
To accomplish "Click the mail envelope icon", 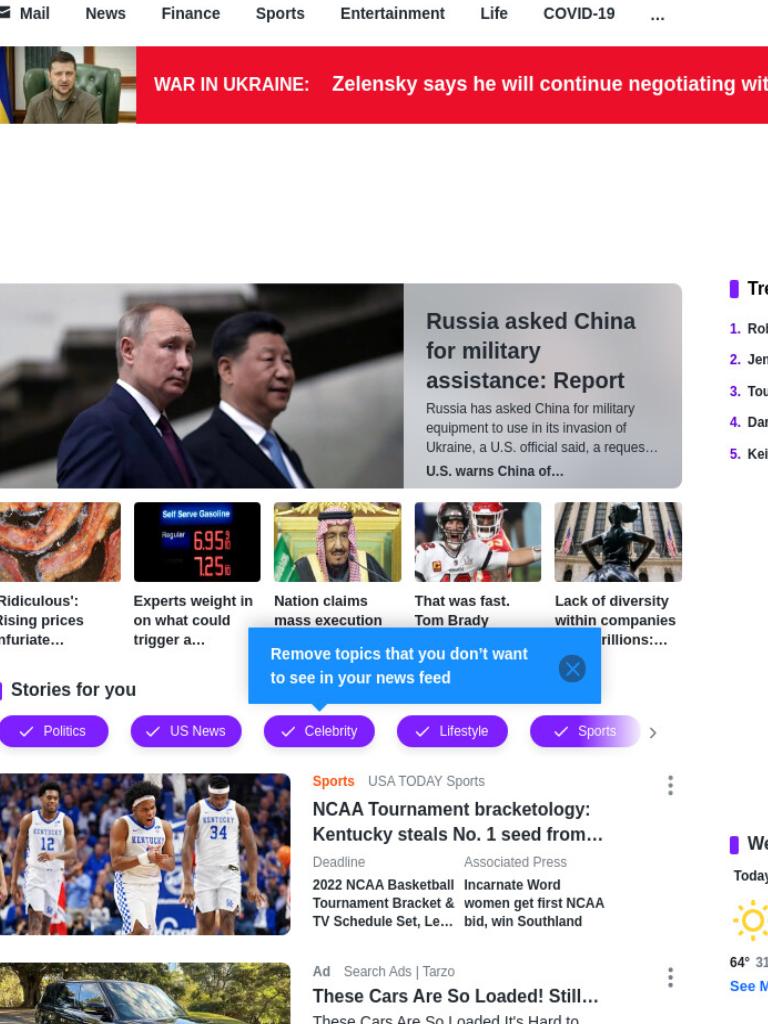I will tap(5, 13).
